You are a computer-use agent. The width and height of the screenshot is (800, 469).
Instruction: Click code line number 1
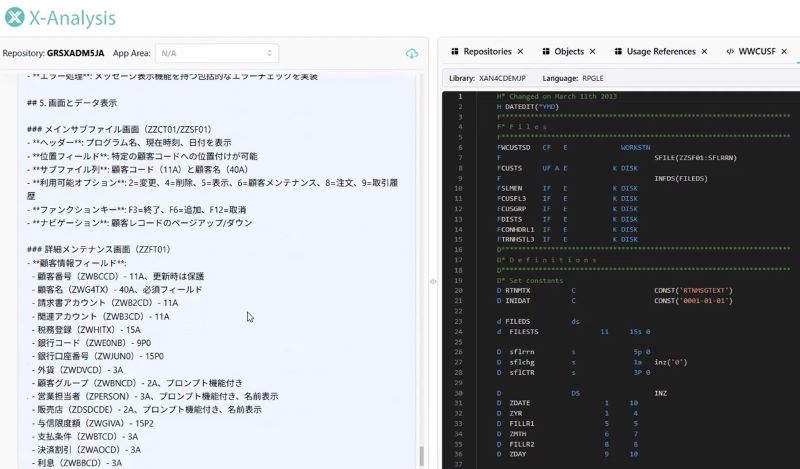(x=460, y=96)
